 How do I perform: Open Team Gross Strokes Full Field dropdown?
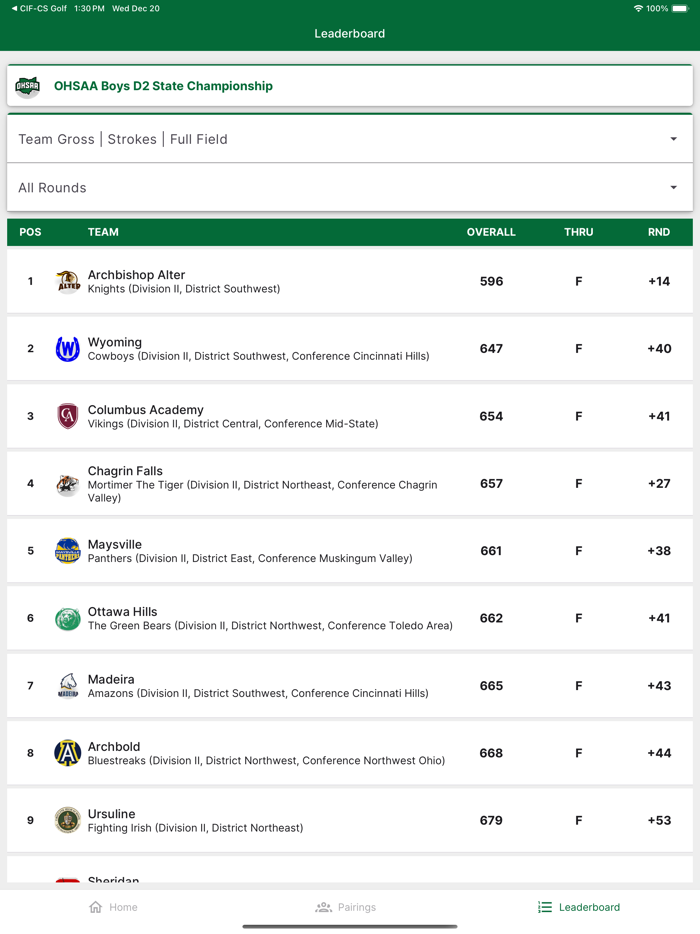(x=349, y=139)
